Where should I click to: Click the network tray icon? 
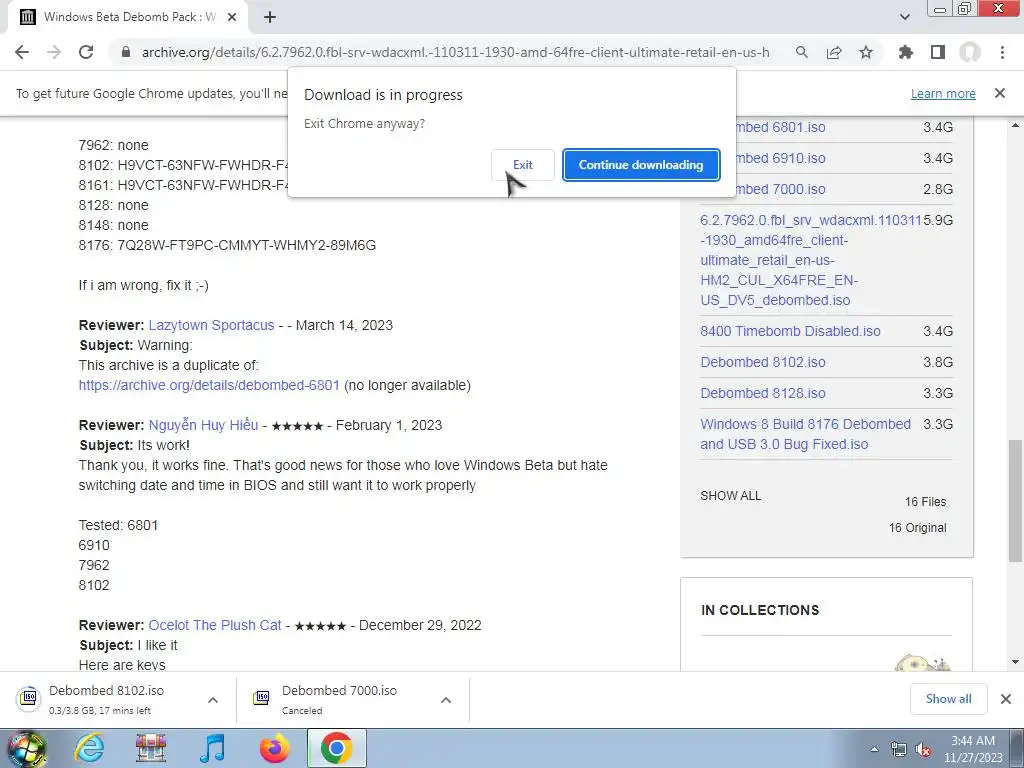tap(899, 750)
